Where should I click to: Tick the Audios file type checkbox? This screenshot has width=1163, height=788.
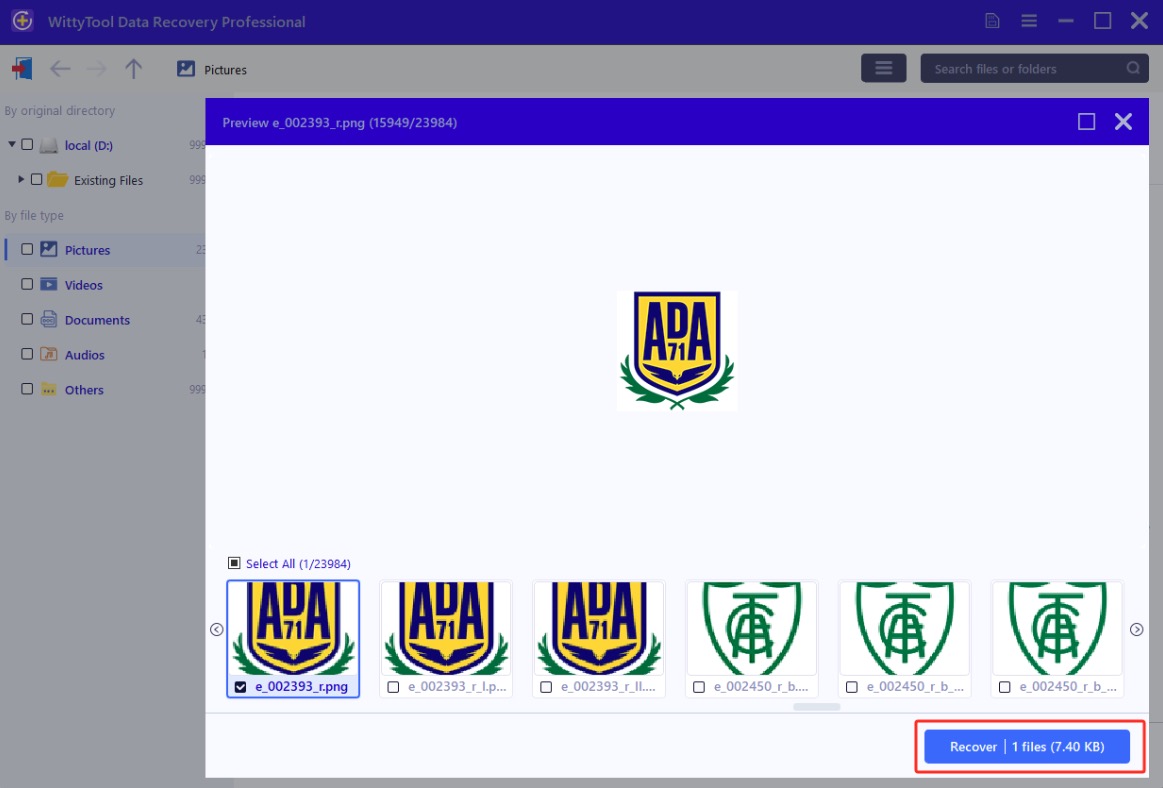click(27, 354)
